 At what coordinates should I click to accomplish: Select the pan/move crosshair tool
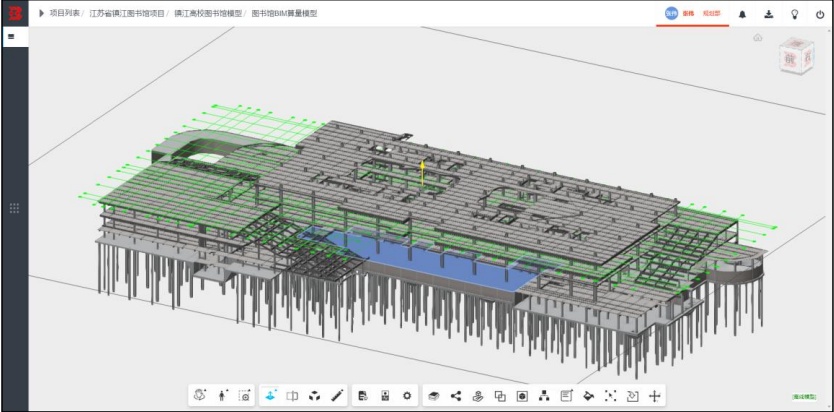coord(654,396)
